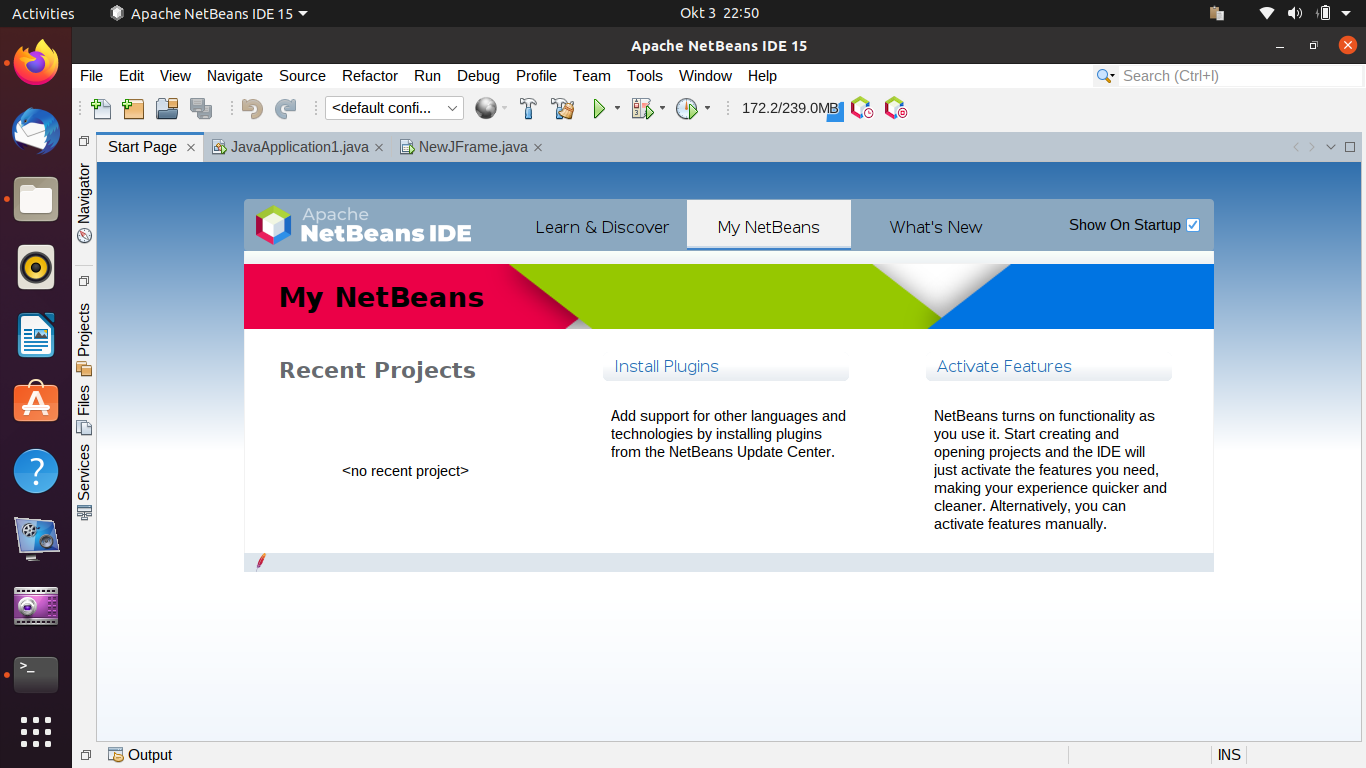Click the Undo arrow icon
The image size is (1366, 768).
click(252, 108)
